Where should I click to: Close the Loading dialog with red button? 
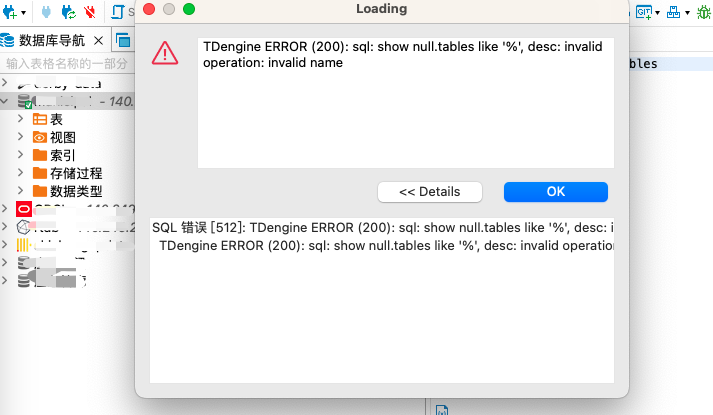point(149,9)
